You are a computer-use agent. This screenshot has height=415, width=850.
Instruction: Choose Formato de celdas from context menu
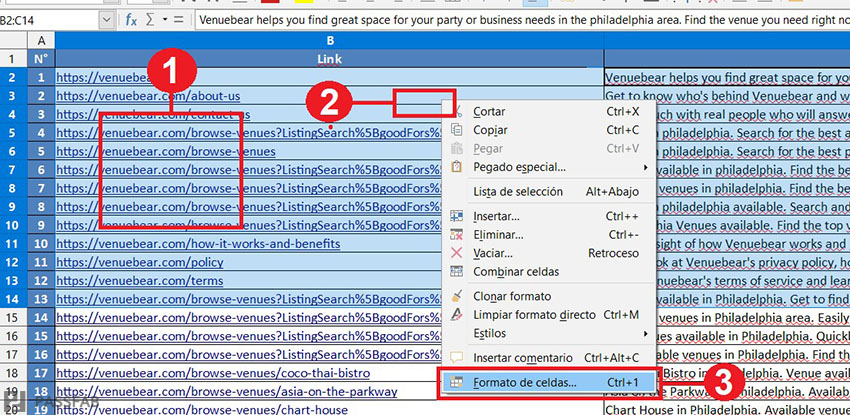[524, 382]
